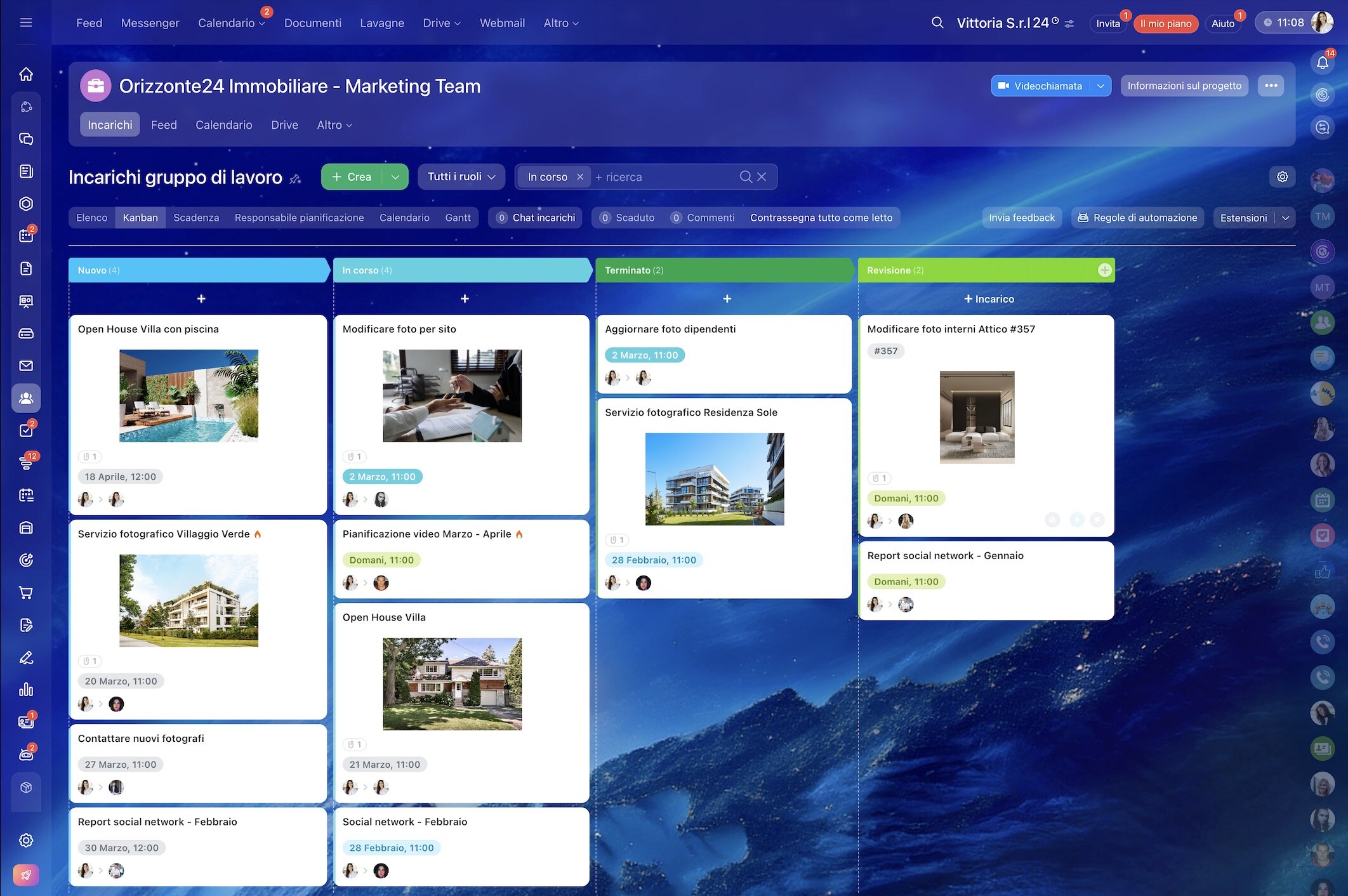Open the shopping cart icon in sidebar
This screenshot has height=896, width=1348.
point(26,593)
